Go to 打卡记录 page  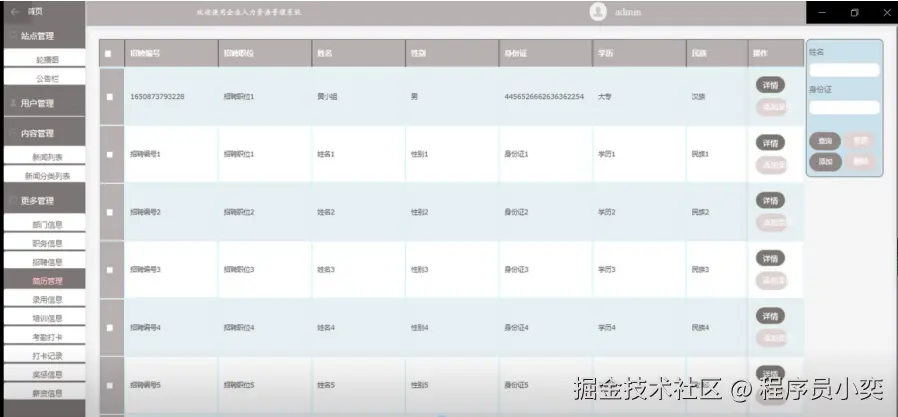tap(44, 356)
